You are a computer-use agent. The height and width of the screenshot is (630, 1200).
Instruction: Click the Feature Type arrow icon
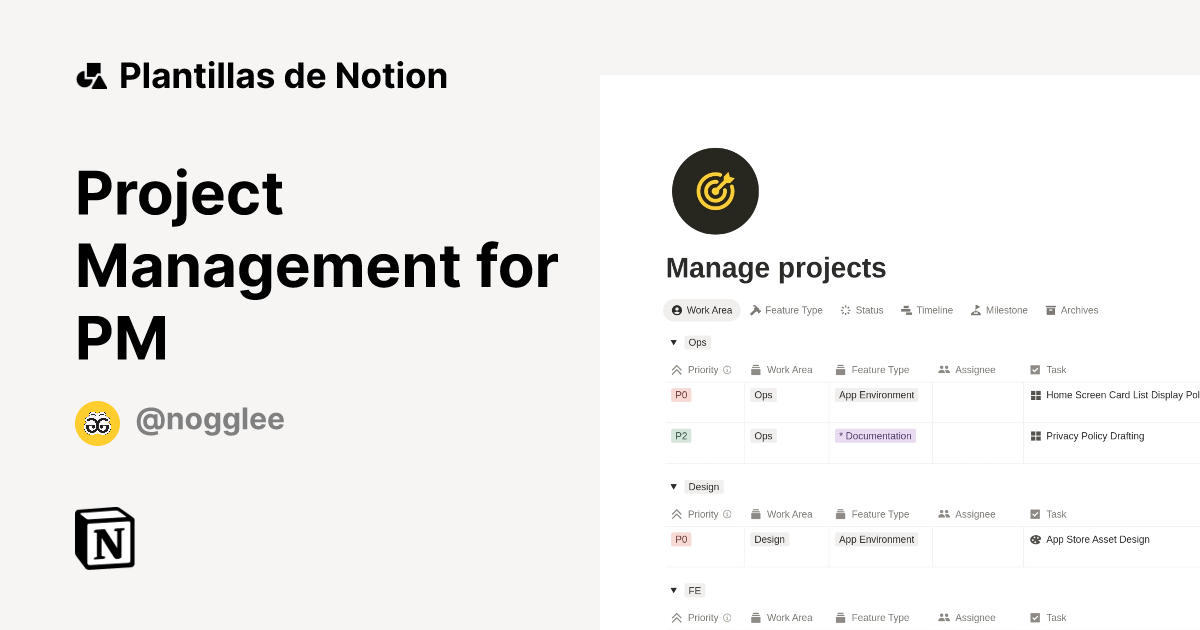click(x=756, y=310)
